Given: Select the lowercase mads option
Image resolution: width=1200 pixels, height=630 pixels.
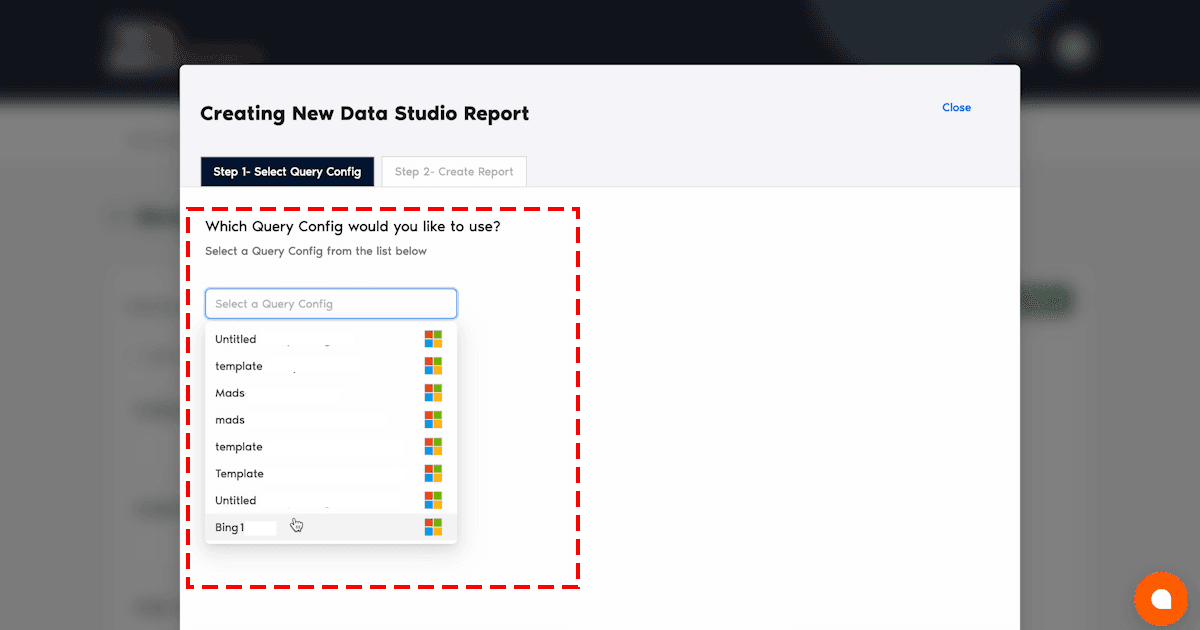Looking at the screenshot, I should click(230, 420).
